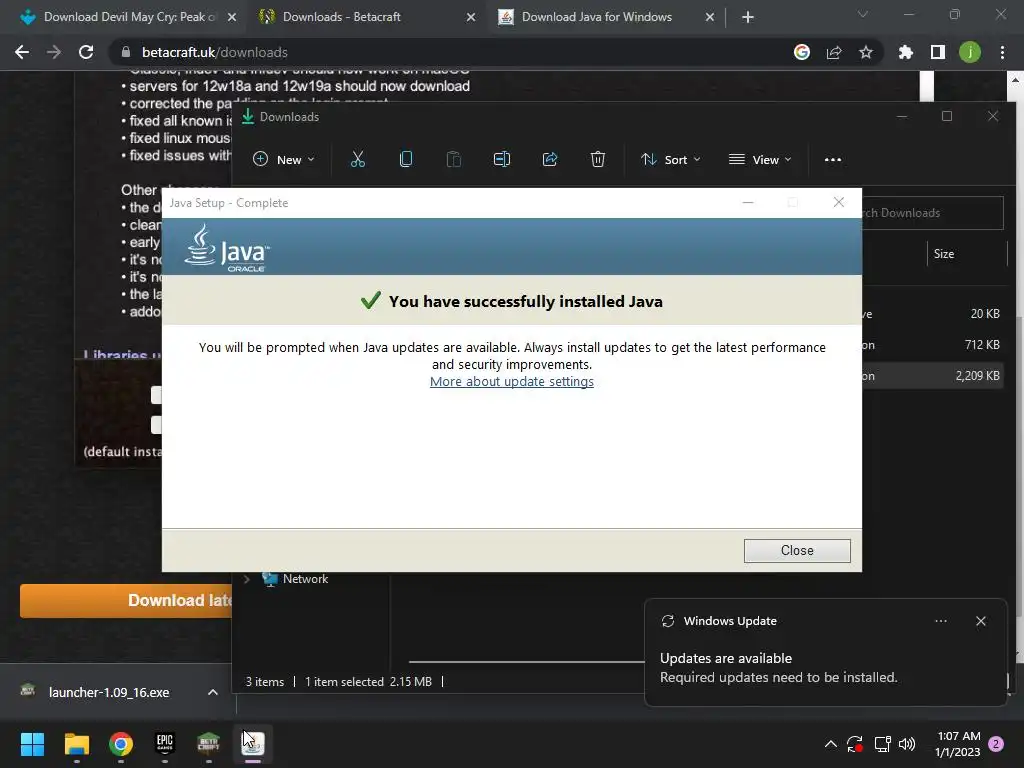Reload the Betacraft page
Screen dimensions: 1024x768
tap(86, 52)
